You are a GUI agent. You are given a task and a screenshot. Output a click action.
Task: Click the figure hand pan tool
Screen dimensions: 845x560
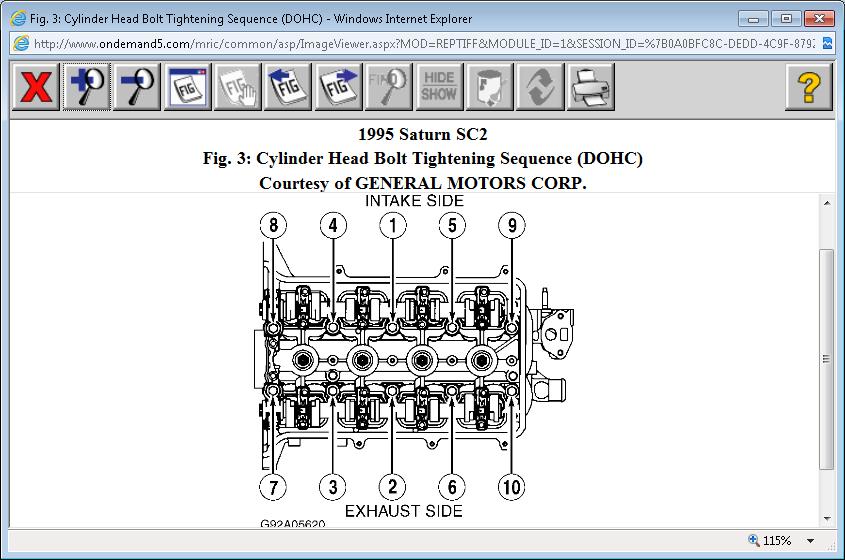click(x=238, y=87)
